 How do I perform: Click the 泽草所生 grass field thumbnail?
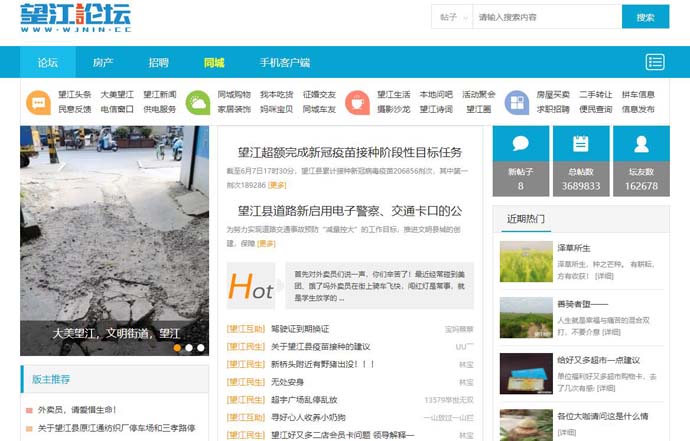526,261
